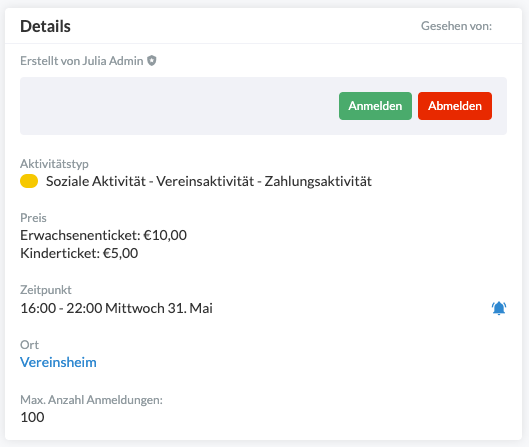The image size is (529, 447).
Task: Click the Preis field label
Action: click(33, 218)
